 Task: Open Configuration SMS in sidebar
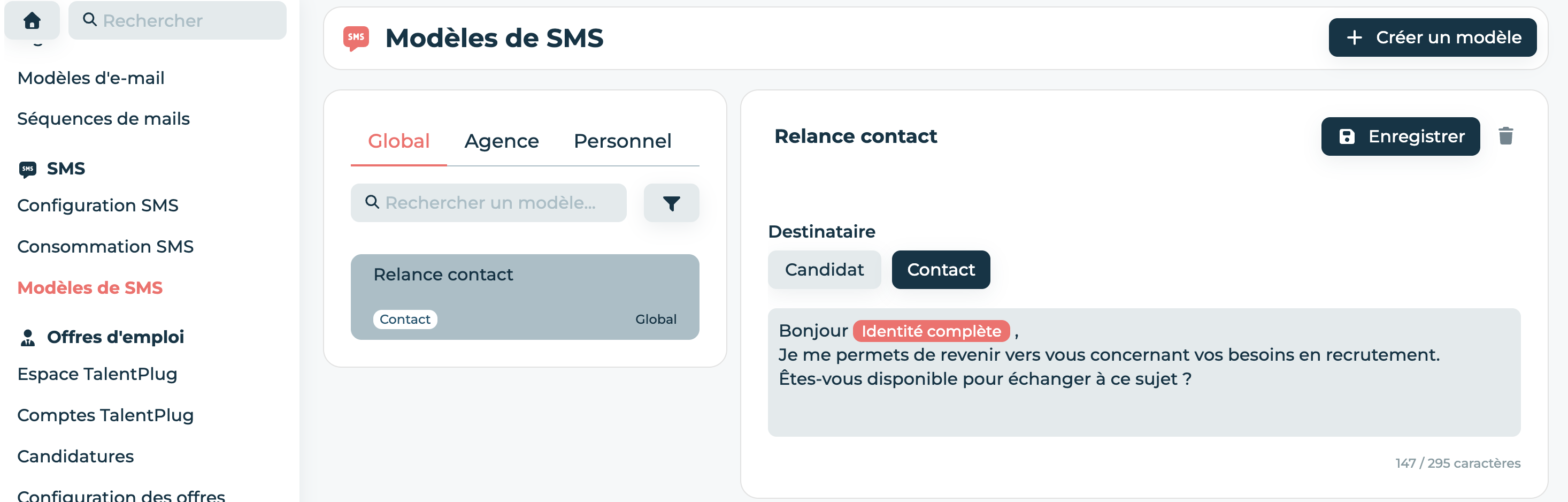[97, 206]
